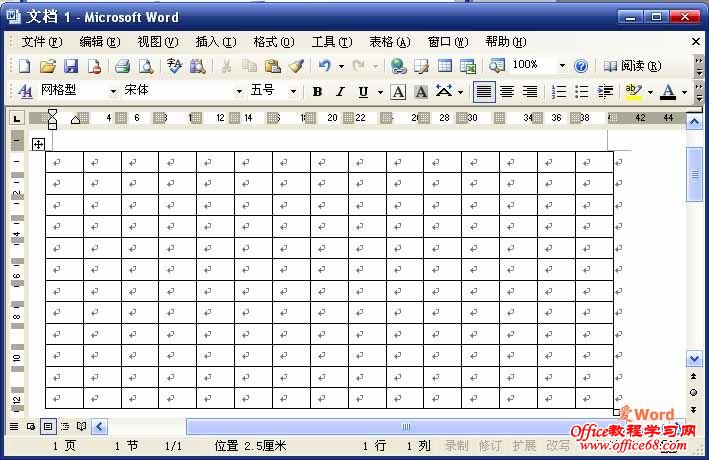Click the printer icon to print
709x460 pixels.
click(x=122, y=66)
